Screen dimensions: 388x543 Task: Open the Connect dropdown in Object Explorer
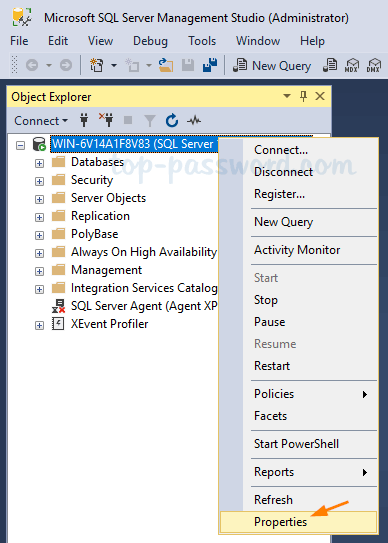click(x=41, y=121)
